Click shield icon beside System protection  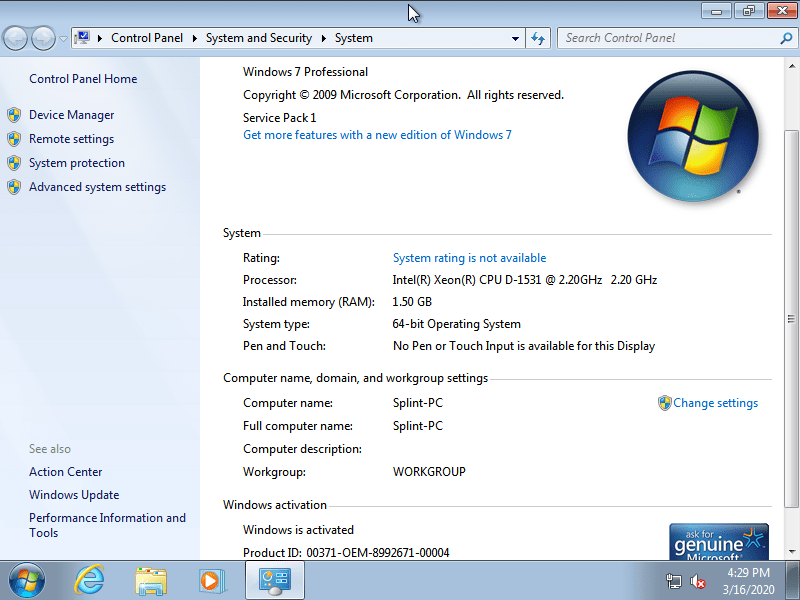click(x=14, y=163)
